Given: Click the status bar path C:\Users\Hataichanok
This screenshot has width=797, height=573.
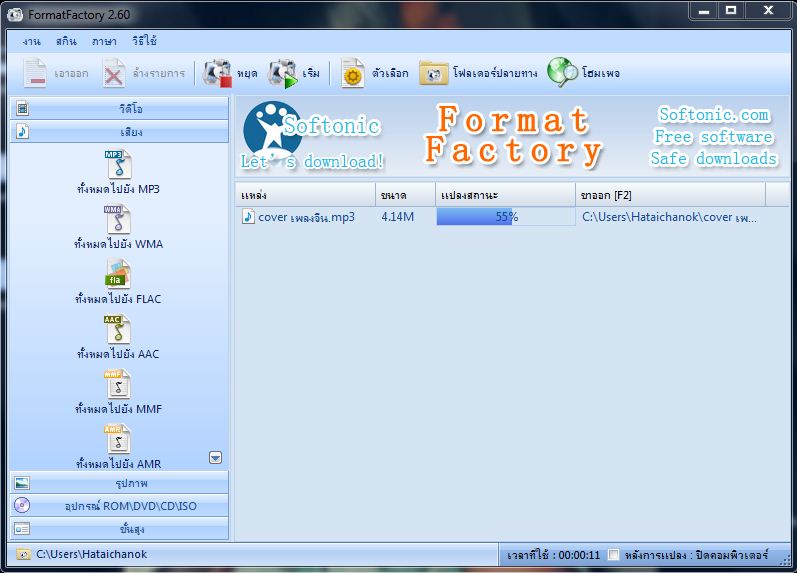Looking at the screenshot, I should tap(91, 554).
